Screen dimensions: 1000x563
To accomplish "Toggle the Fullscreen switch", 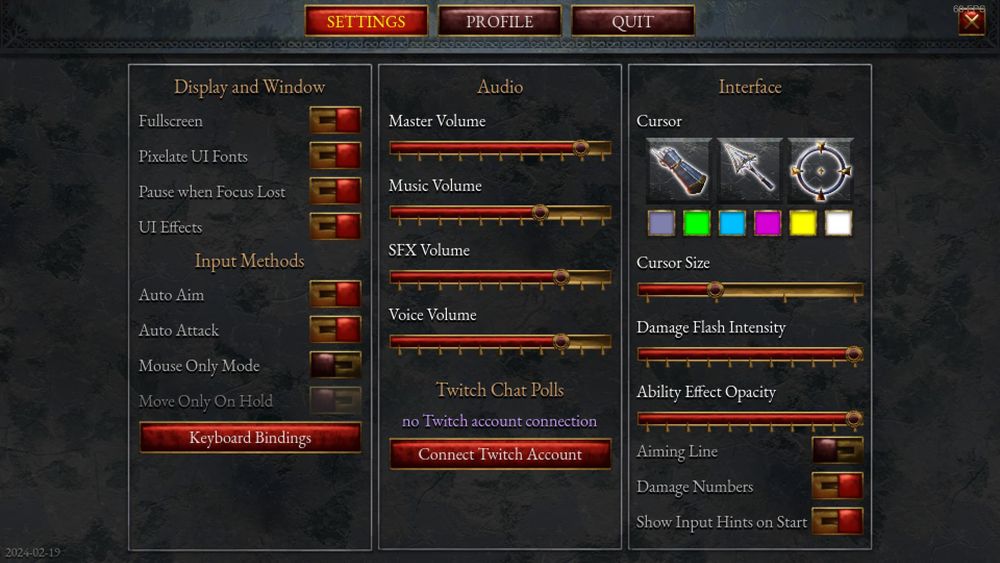I will (335, 120).
